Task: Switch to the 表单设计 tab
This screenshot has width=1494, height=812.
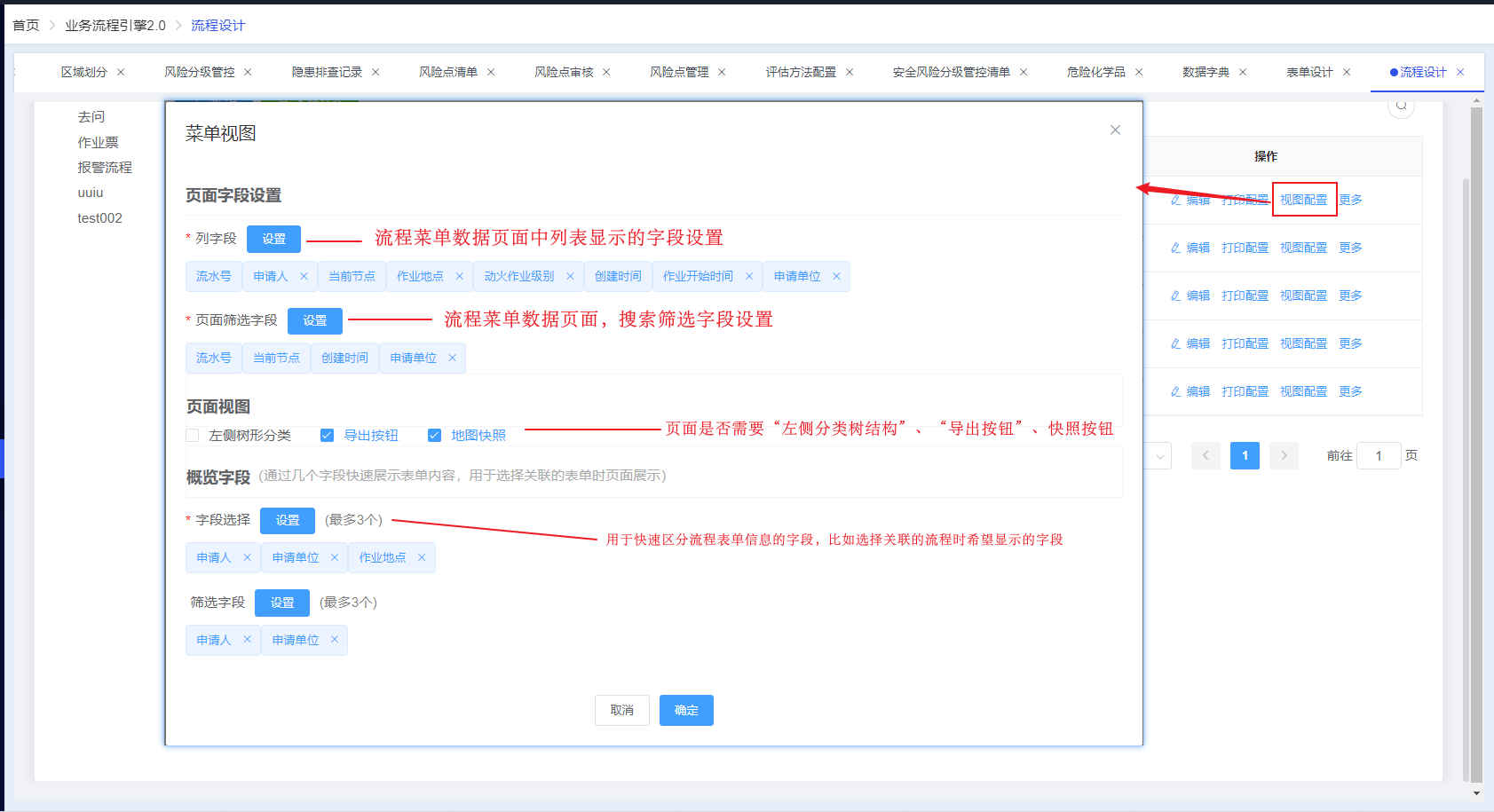Action: (1309, 72)
